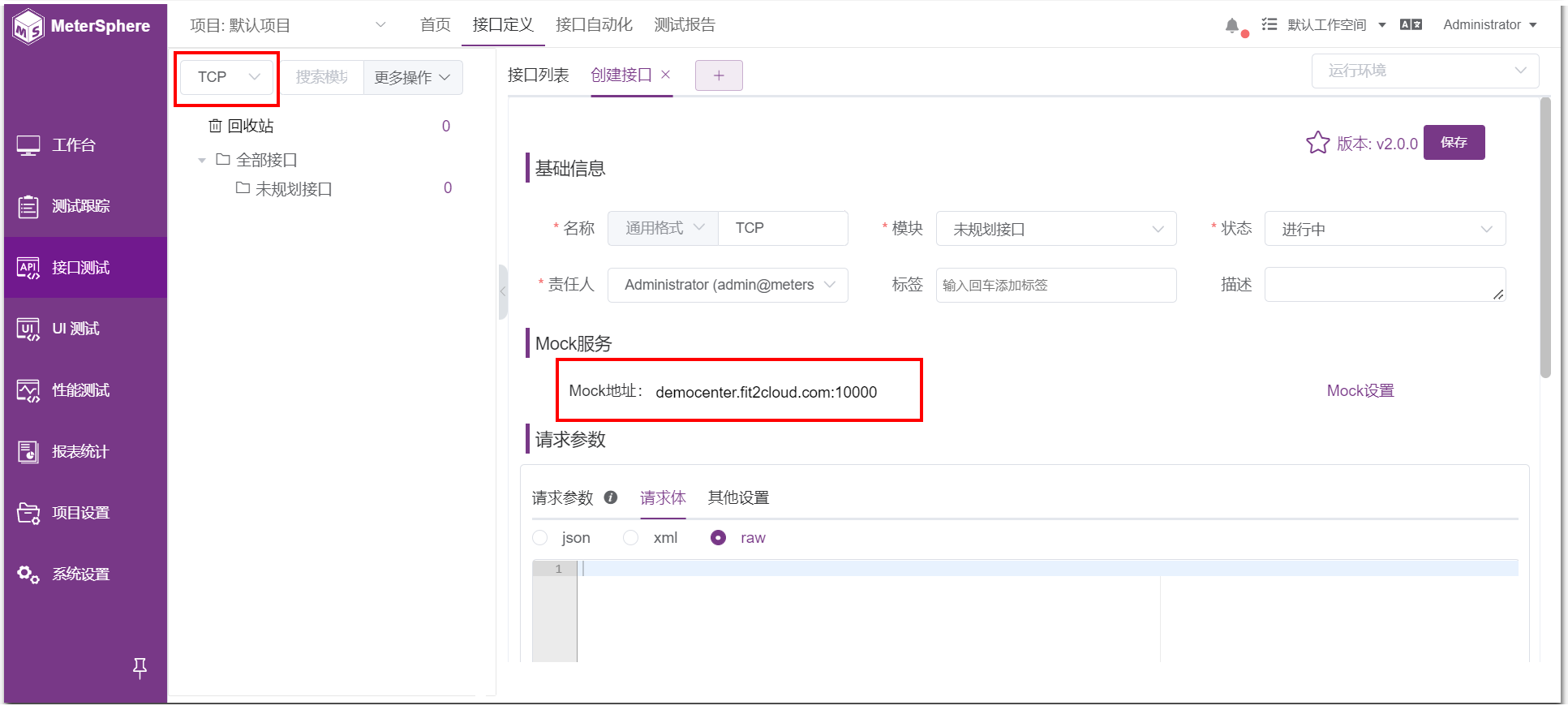This screenshot has width=1568, height=710.
Task: Select the 未规划接口 folder in the tree
Action: [284, 189]
